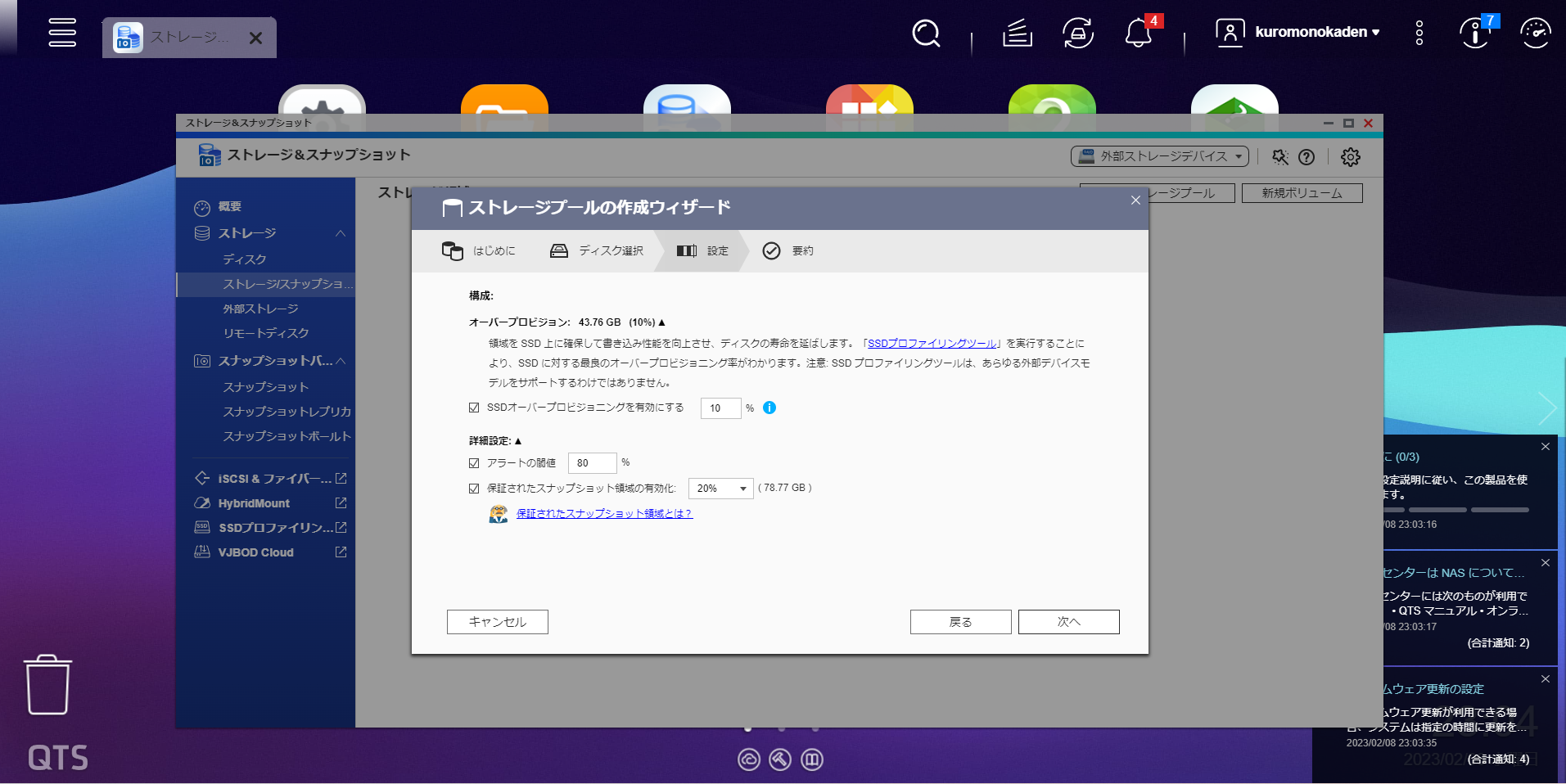Select 概要 overview in sidebar
Image resolution: width=1566 pixels, height=784 pixels.
[229, 206]
